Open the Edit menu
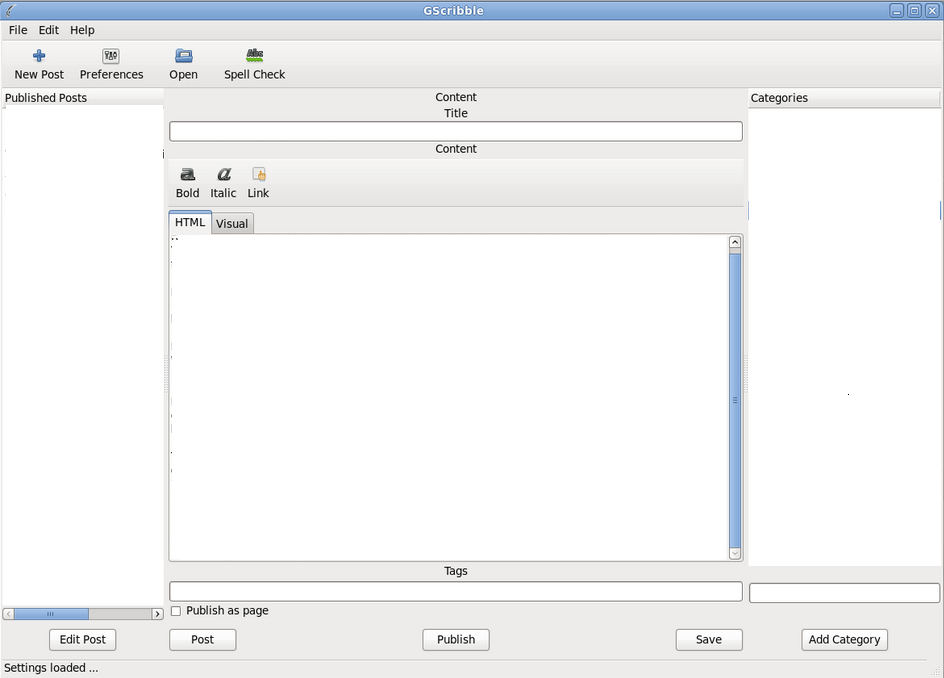The height and width of the screenshot is (678, 944). (49, 30)
